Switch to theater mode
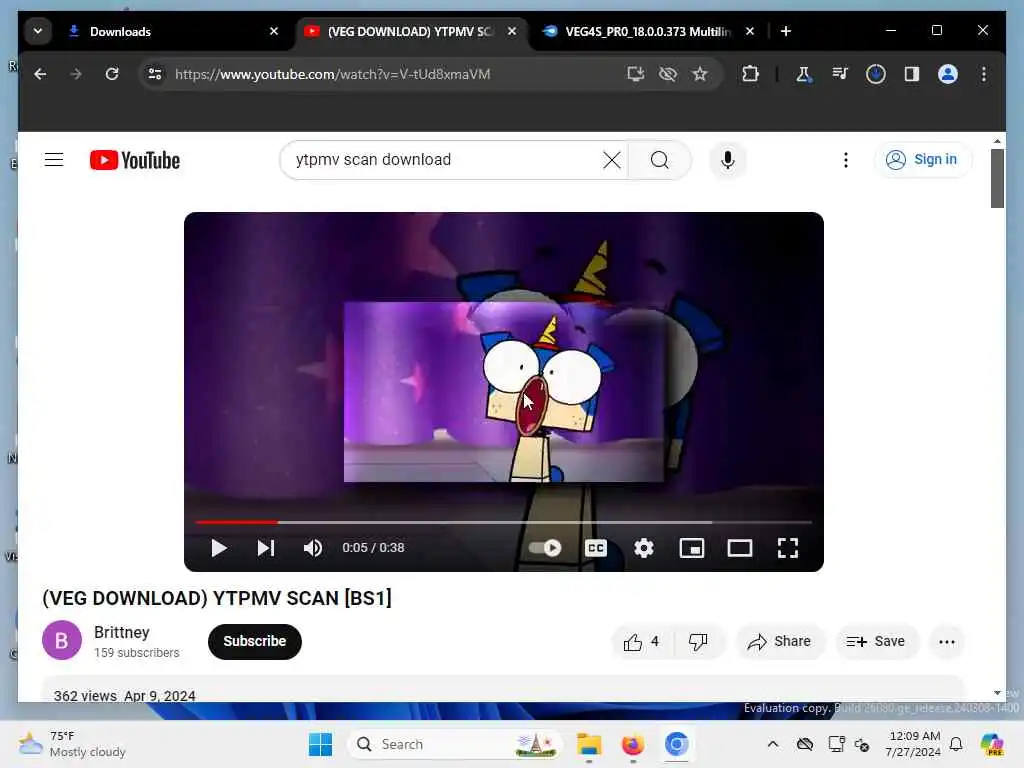The width and height of the screenshot is (1024, 768). coord(740,548)
